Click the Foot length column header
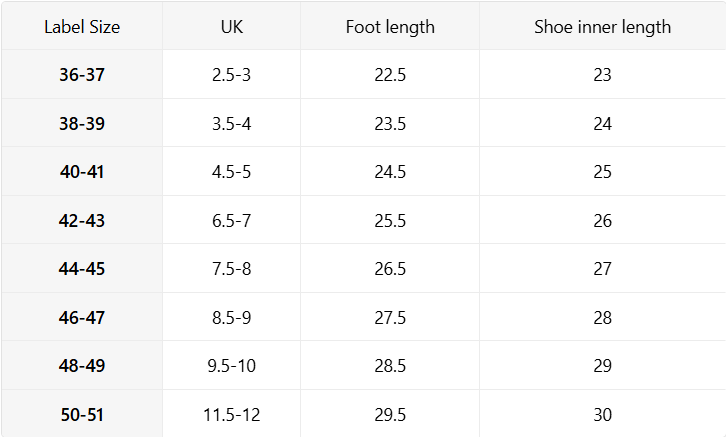Screen dimensions: 726x437 point(390,27)
